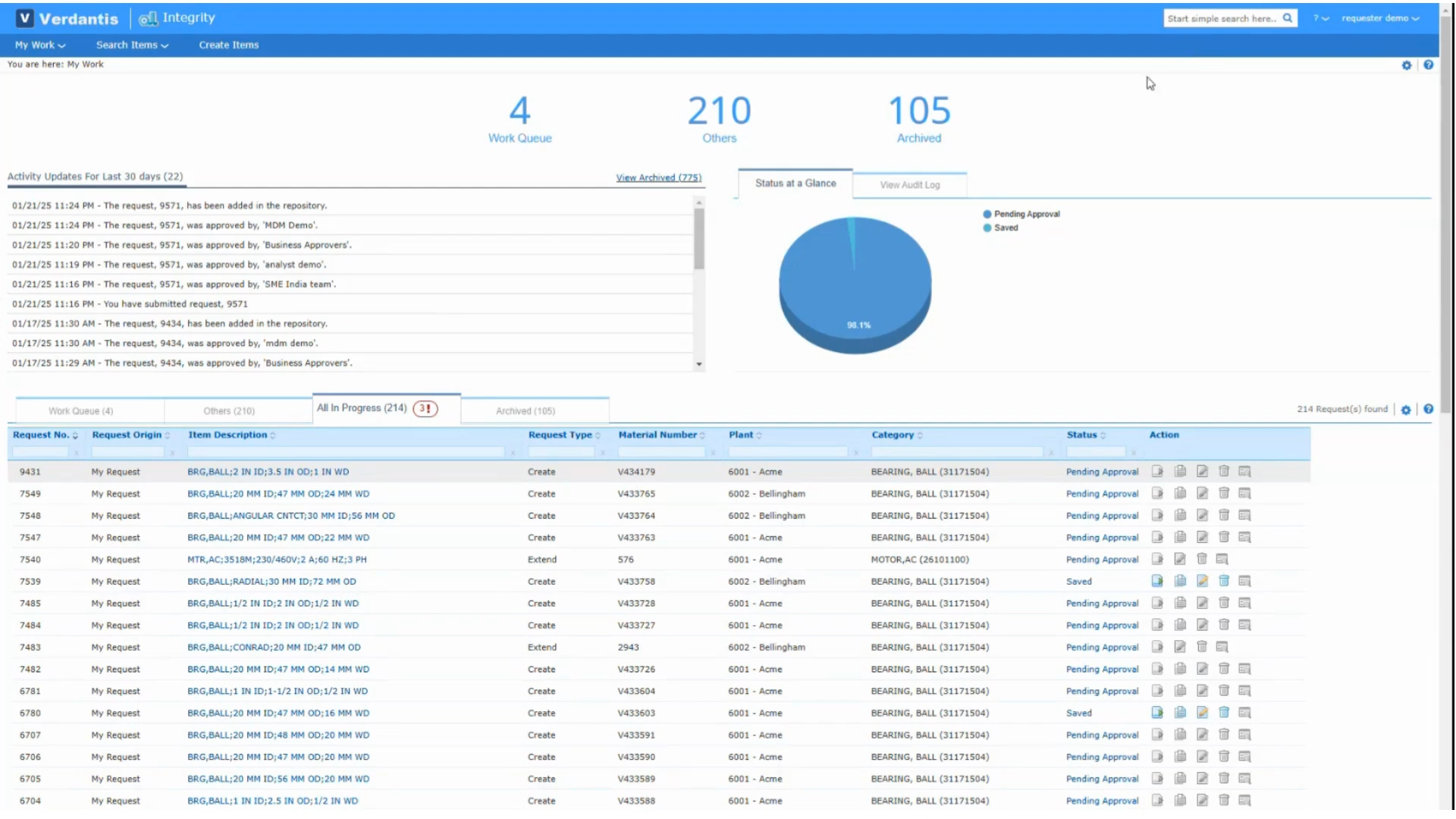Expand the Search Items dropdown menu
The width and height of the screenshot is (1456, 819).
pos(132,45)
